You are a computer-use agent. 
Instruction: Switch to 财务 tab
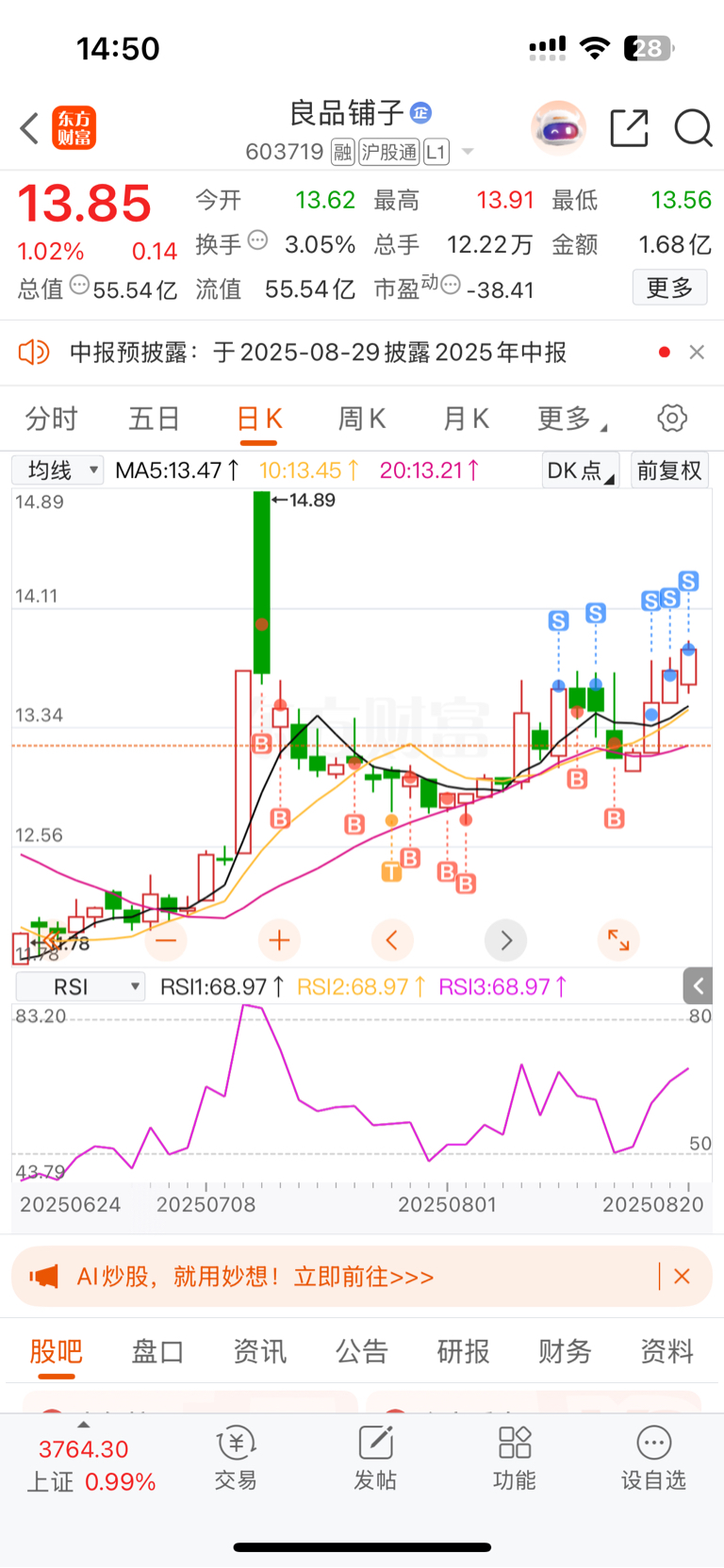(565, 1351)
